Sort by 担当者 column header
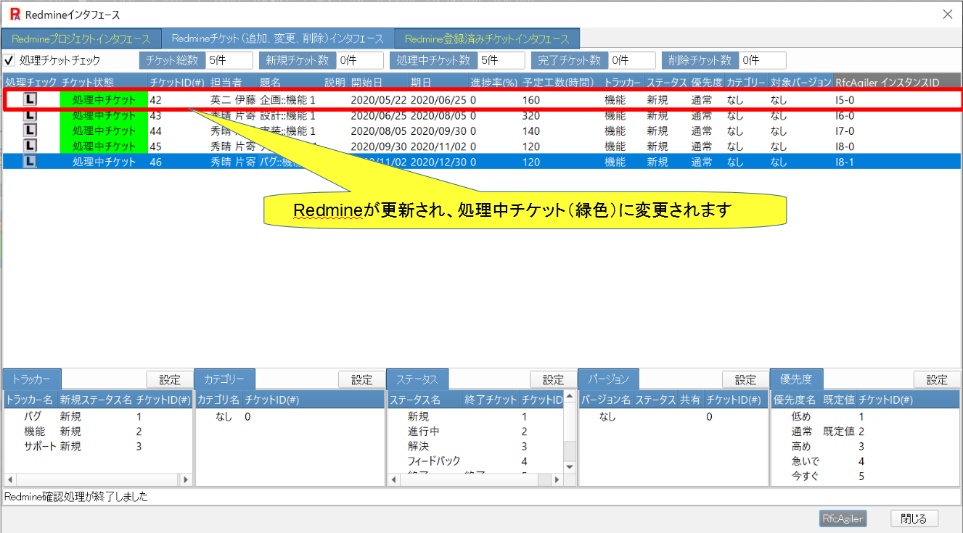The width and height of the screenshot is (963, 533). tap(226, 82)
